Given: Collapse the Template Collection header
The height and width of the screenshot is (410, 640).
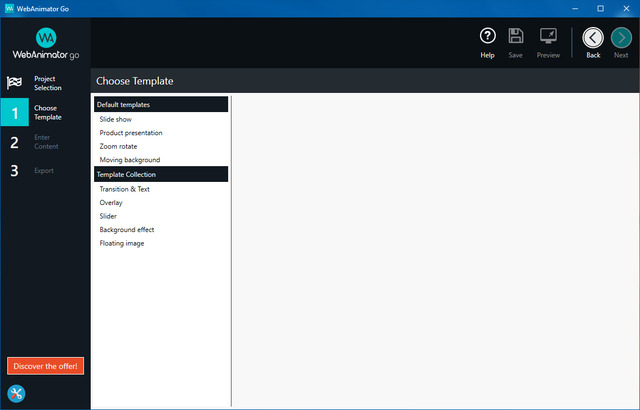Looking at the screenshot, I should pos(161,175).
